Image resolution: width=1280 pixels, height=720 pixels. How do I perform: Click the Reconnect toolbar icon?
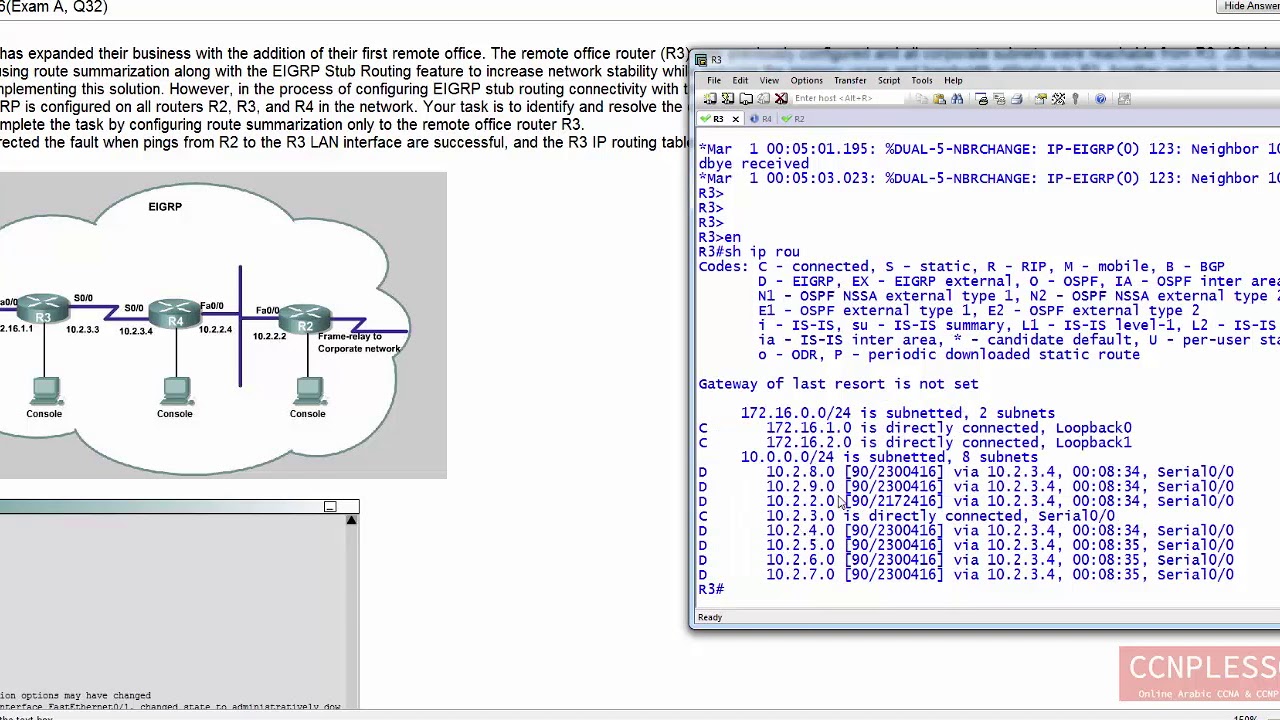(763, 98)
